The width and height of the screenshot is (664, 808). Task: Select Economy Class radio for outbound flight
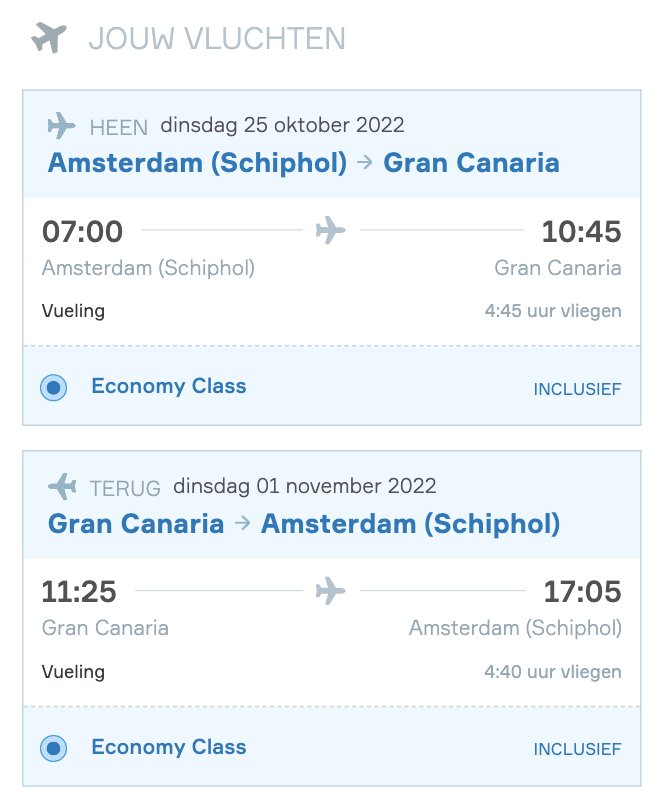pyautogui.click(x=54, y=388)
